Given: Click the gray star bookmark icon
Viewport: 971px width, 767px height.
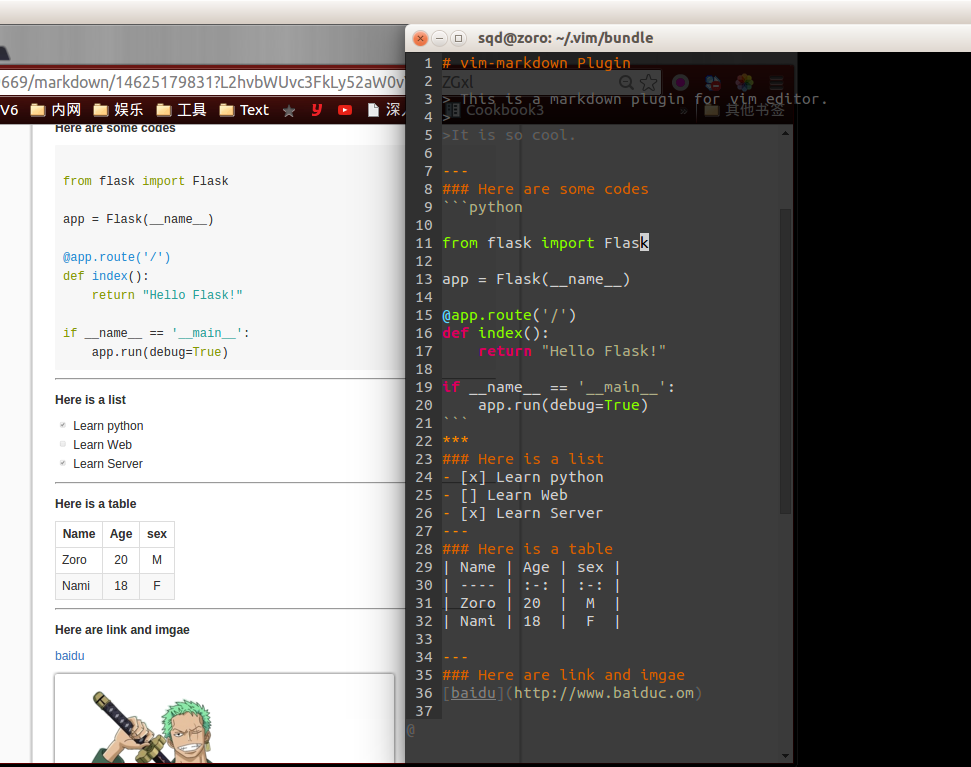Looking at the screenshot, I should 289,111.
